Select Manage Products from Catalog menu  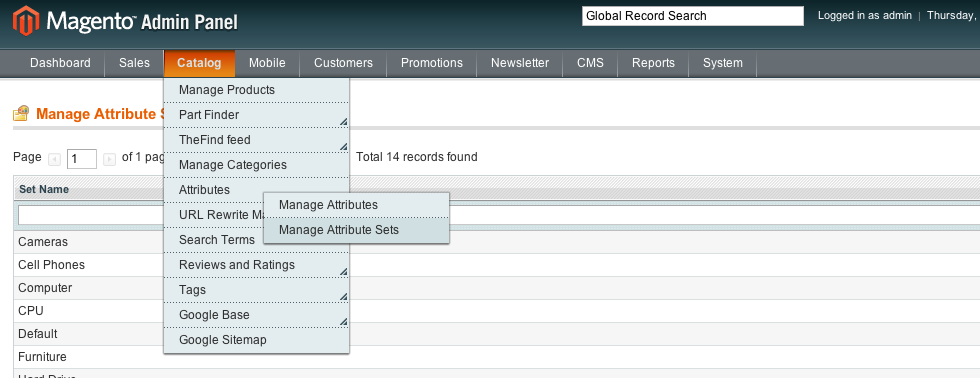coord(256,90)
